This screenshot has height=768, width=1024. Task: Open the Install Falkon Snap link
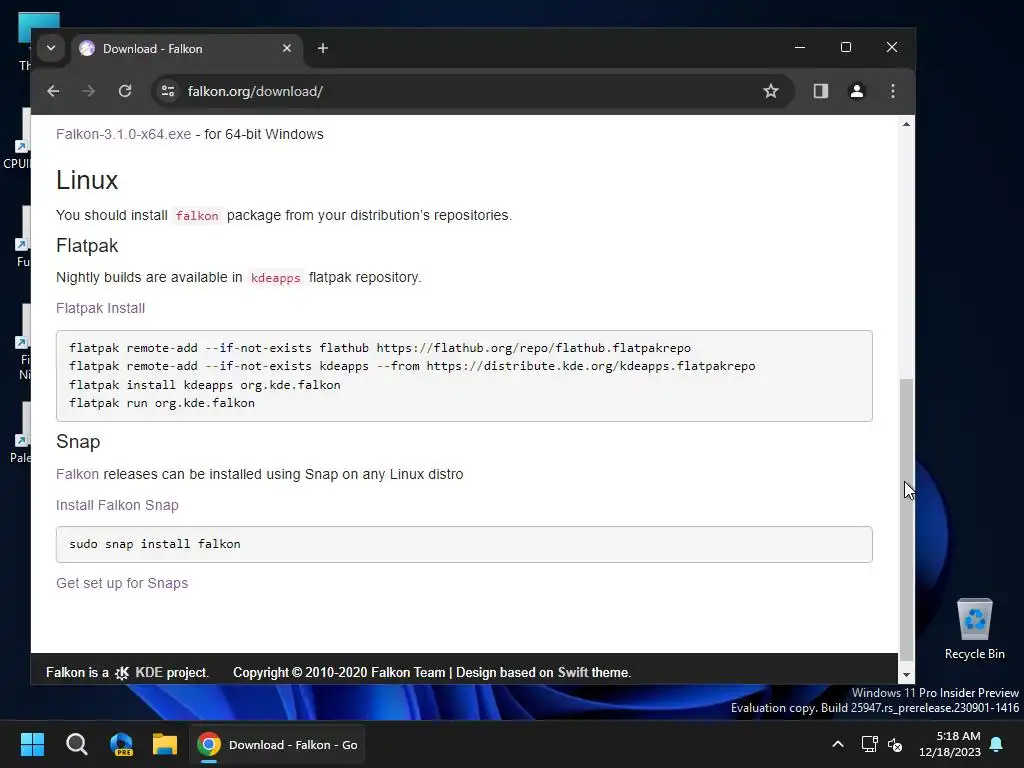pyautogui.click(x=118, y=505)
